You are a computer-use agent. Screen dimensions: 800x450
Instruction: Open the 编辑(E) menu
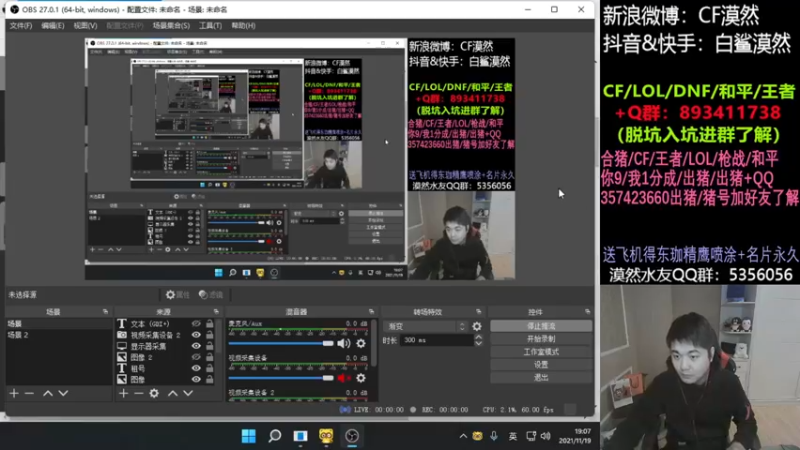pos(53,26)
